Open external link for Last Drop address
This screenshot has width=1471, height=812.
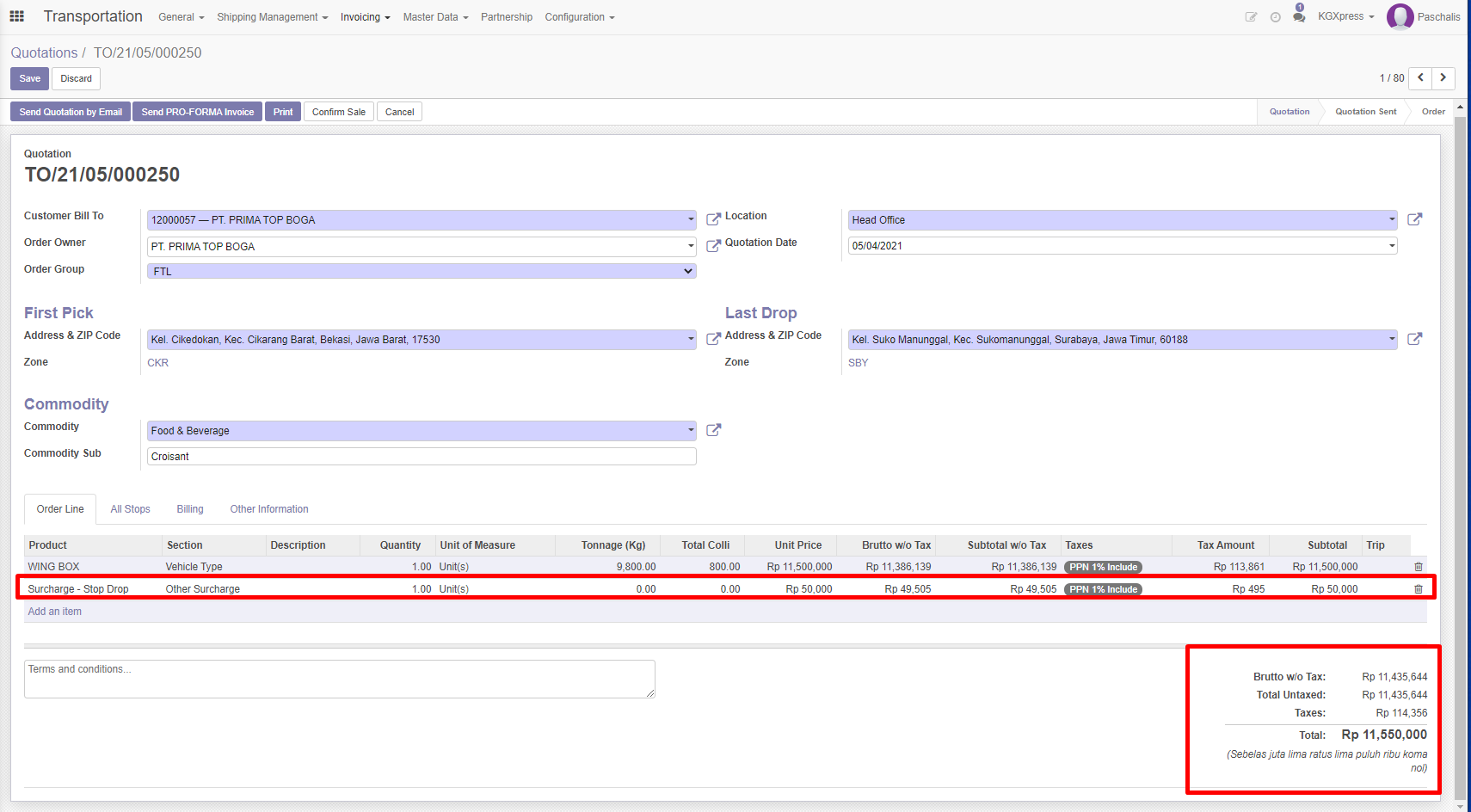pos(1414,339)
